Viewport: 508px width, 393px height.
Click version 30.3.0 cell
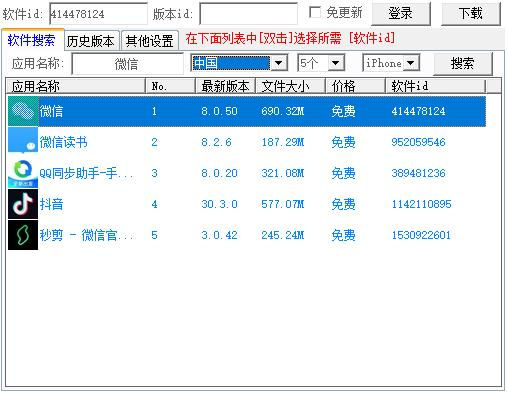(x=219, y=204)
